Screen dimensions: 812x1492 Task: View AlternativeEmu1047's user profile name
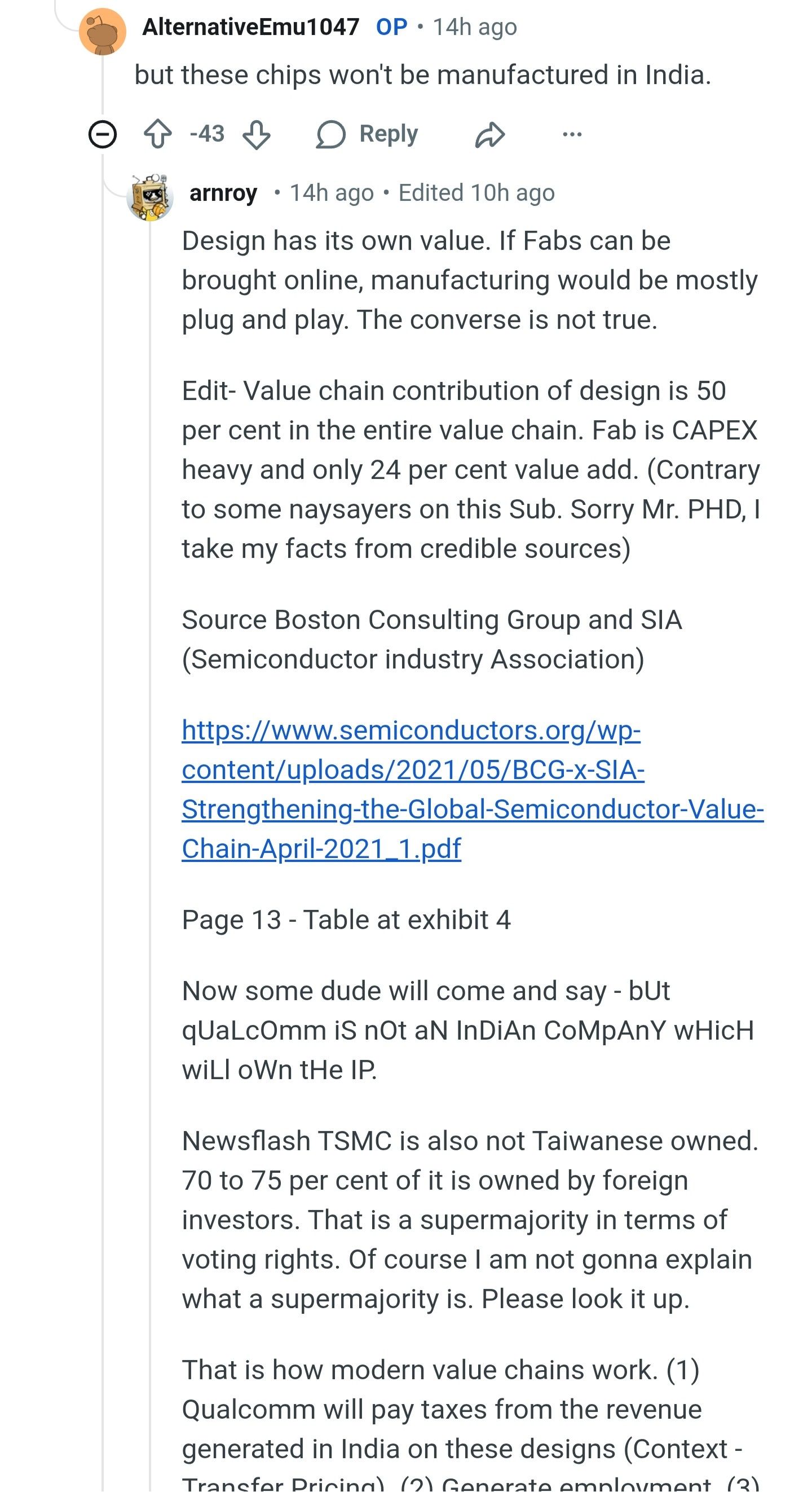pos(251,27)
